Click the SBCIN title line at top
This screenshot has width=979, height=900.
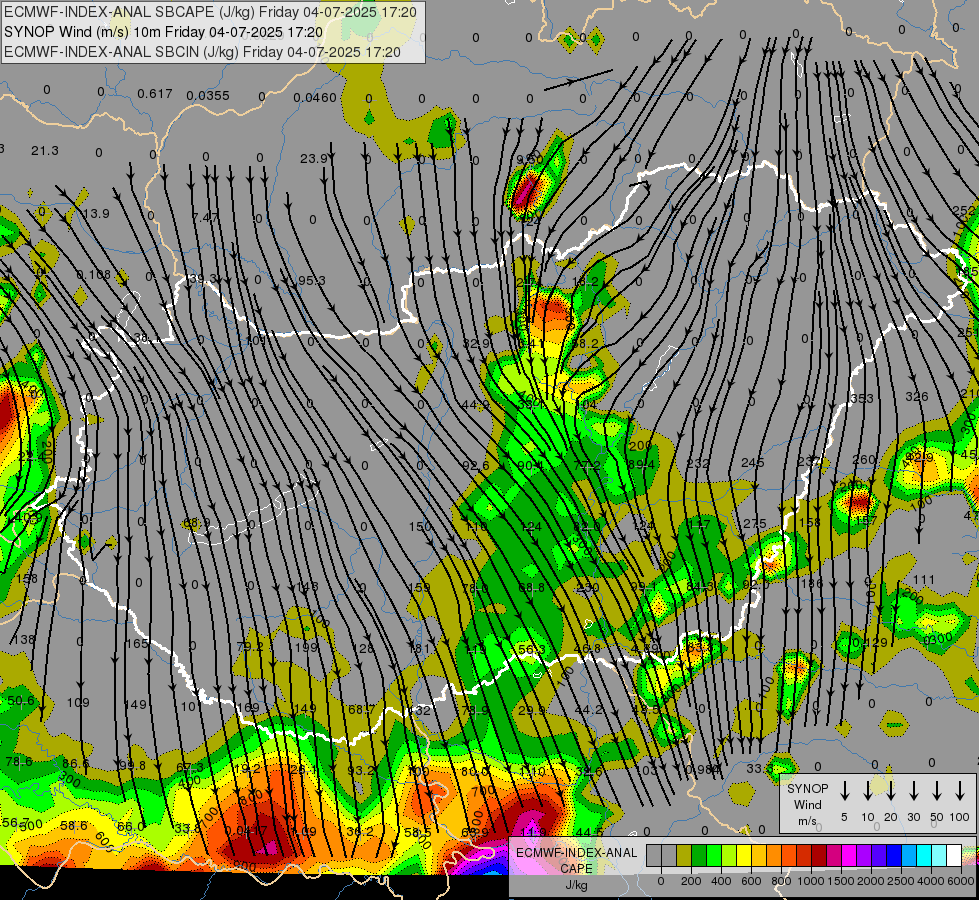[x=202, y=52]
